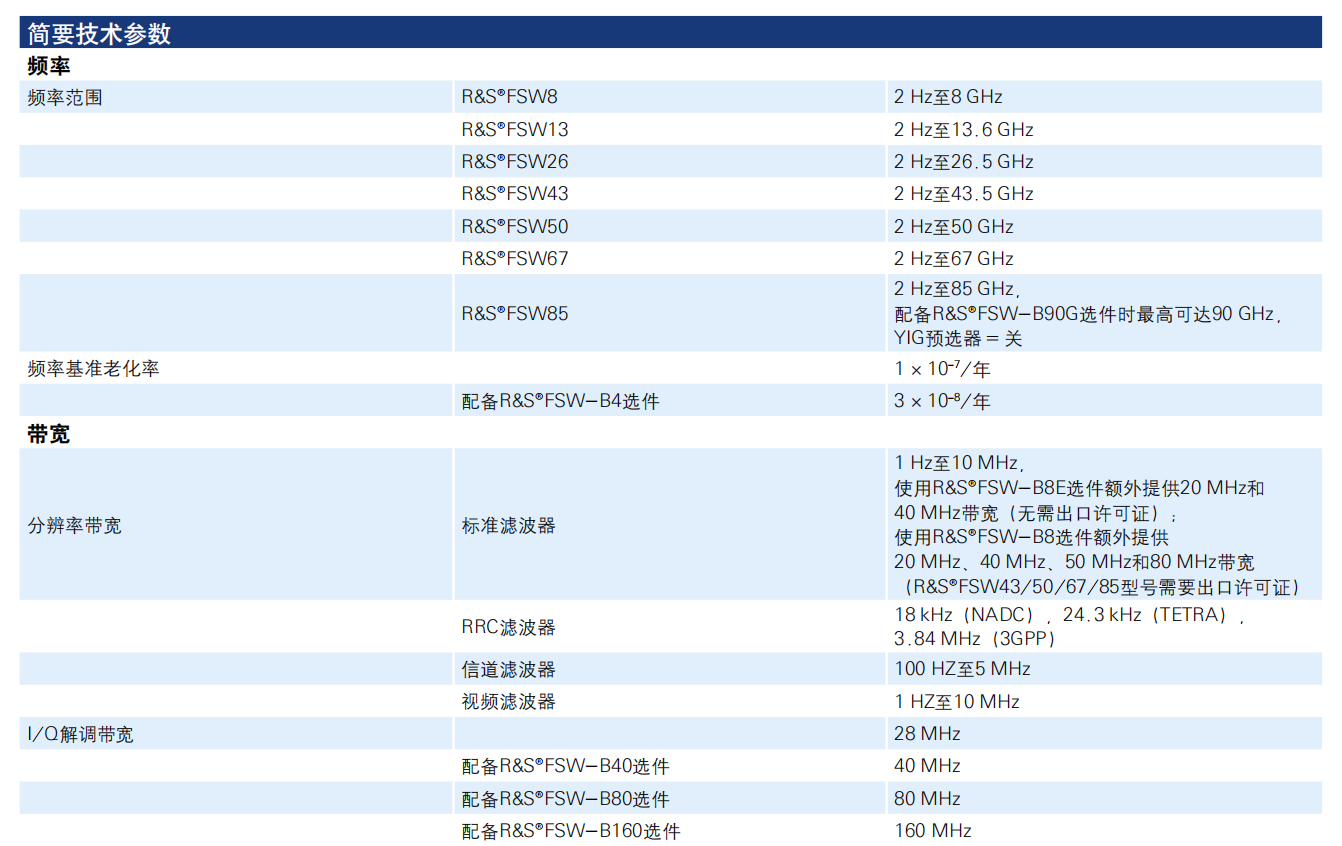Image resolution: width=1342 pixels, height=846 pixels.
Task: Select the R&S FSW85 model cell
Action: 514,314
